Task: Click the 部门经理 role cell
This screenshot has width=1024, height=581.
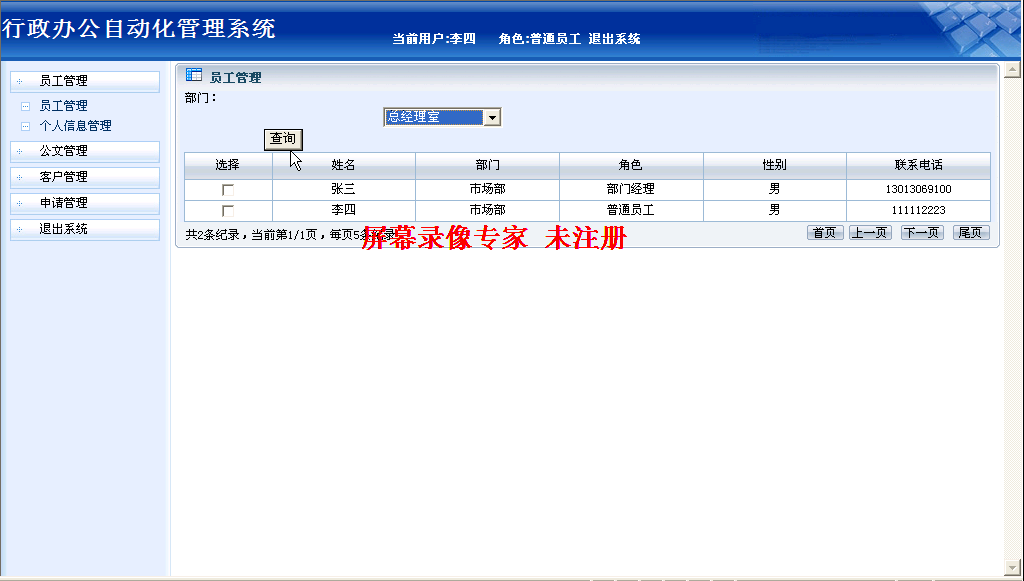Action: 631,189
